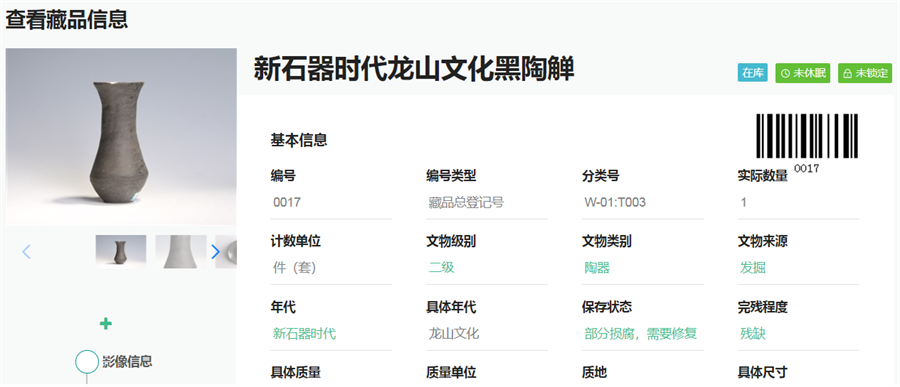This screenshot has height=387, width=900.
Task: Click the 编号 field showing 0017
Action: tap(331, 203)
